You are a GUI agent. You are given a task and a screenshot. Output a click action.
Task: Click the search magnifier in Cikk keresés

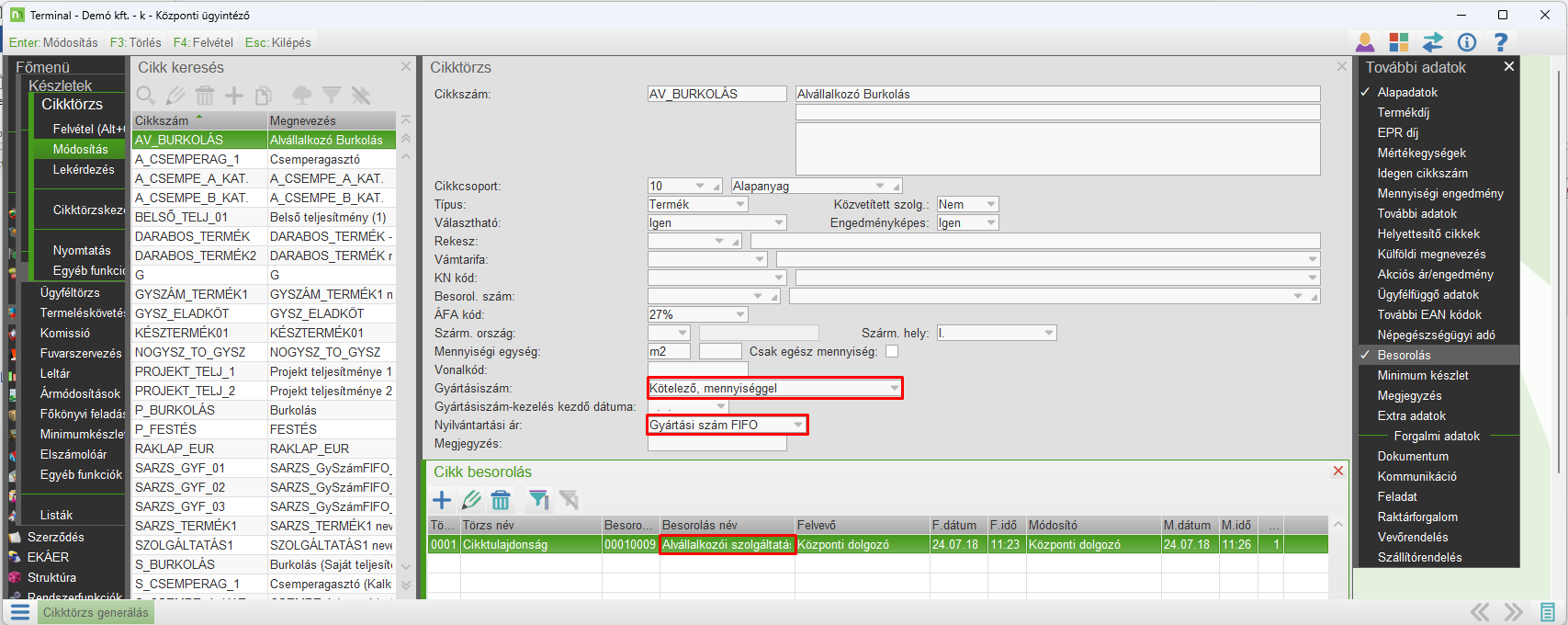[x=145, y=95]
